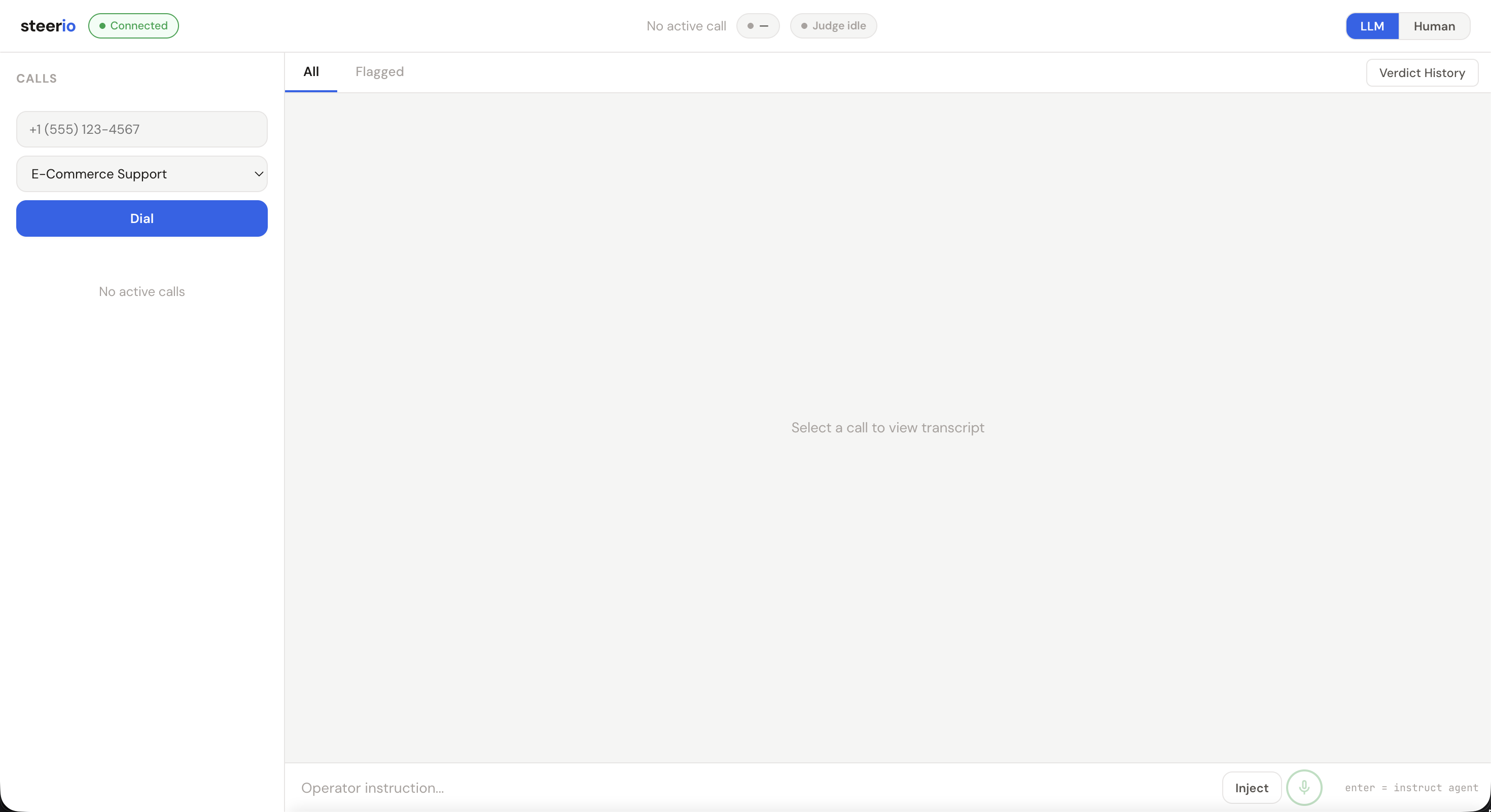1491x812 pixels.
Task: Click the CALLS sidebar heading
Action: click(x=37, y=79)
